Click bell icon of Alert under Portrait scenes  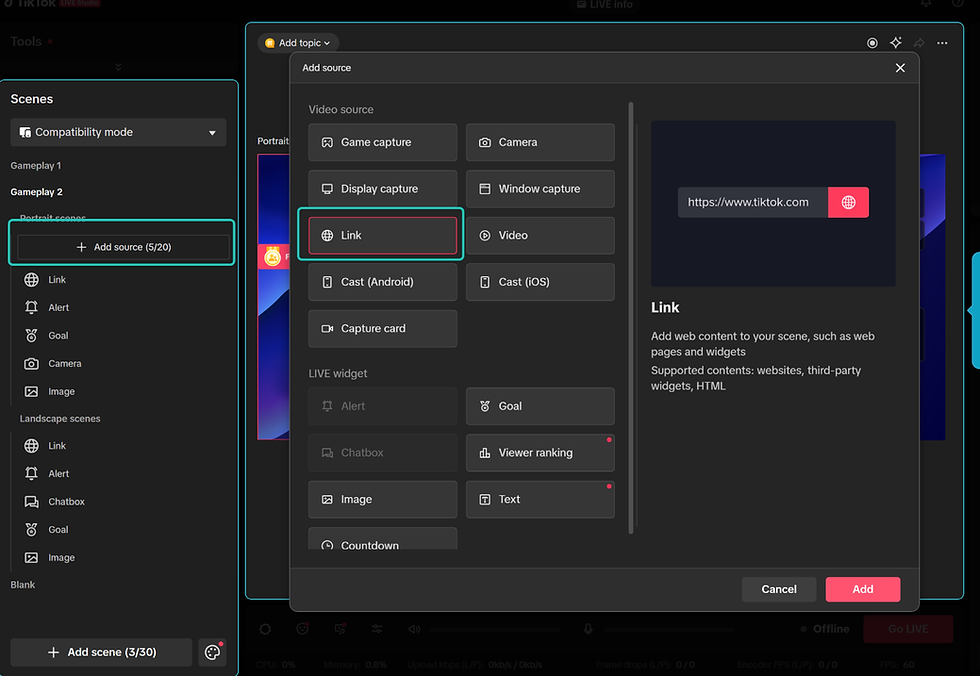point(31,307)
